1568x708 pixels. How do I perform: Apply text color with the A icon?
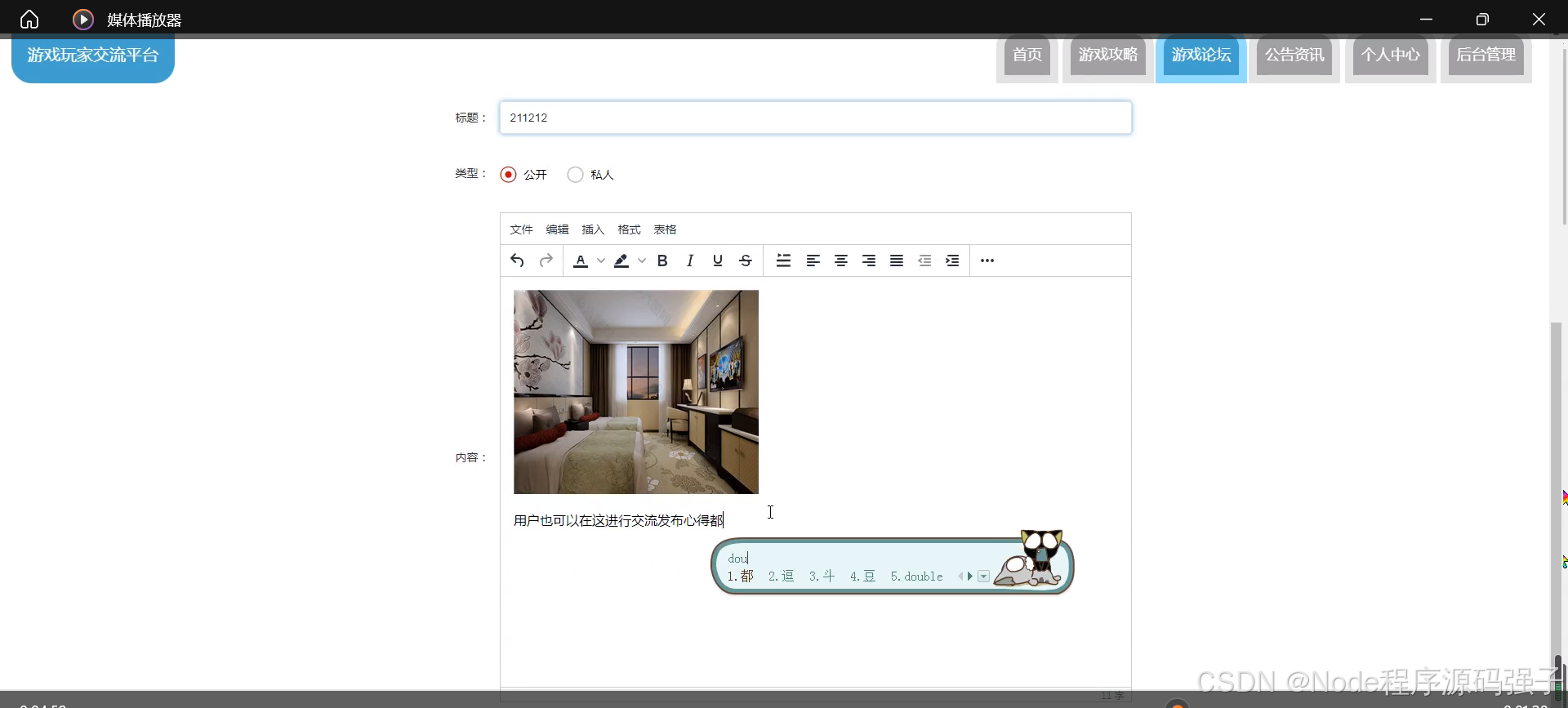(x=581, y=260)
